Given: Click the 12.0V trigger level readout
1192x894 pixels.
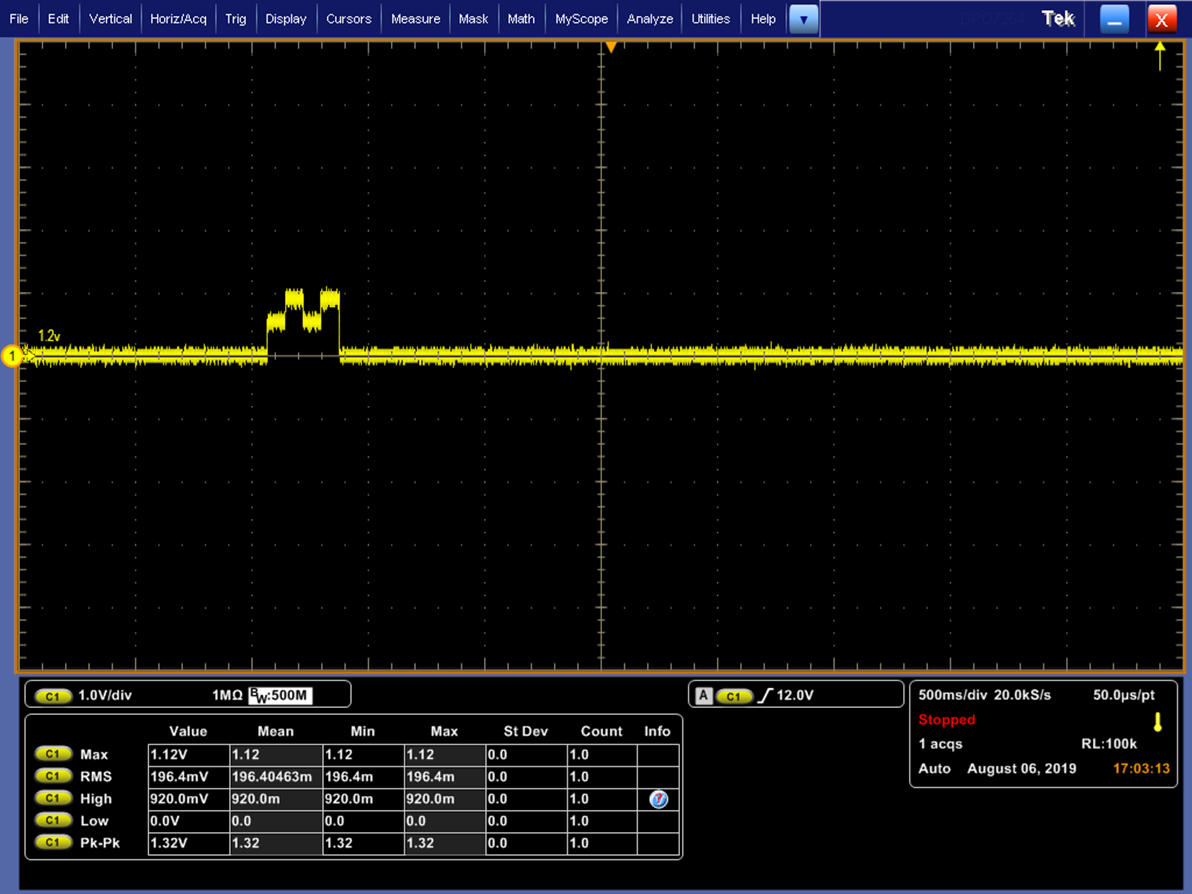Looking at the screenshot, I should tap(794, 695).
